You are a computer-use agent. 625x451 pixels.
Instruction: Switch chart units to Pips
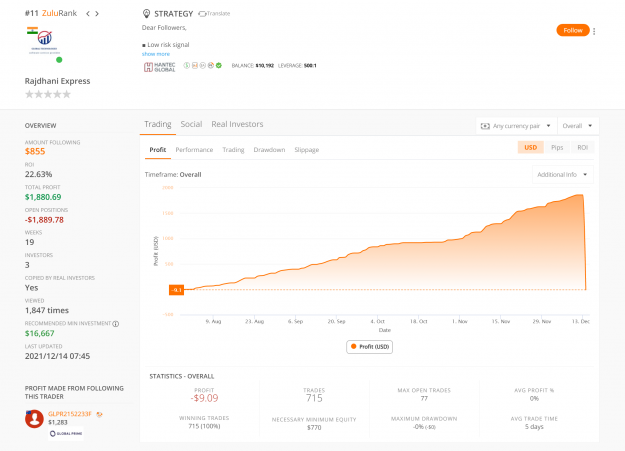pyautogui.click(x=557, y=148)
